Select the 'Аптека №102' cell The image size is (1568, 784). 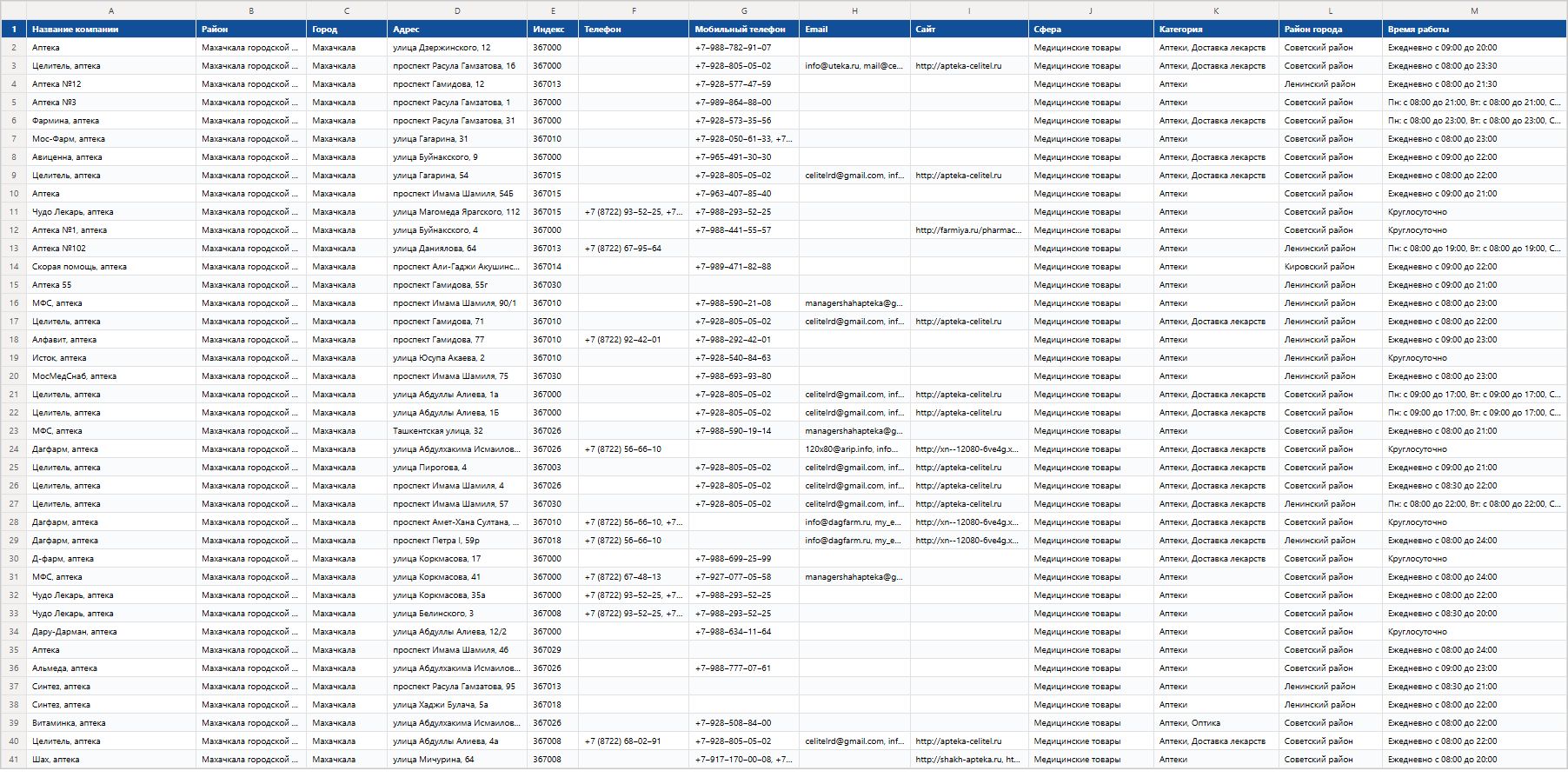point(111,249)
